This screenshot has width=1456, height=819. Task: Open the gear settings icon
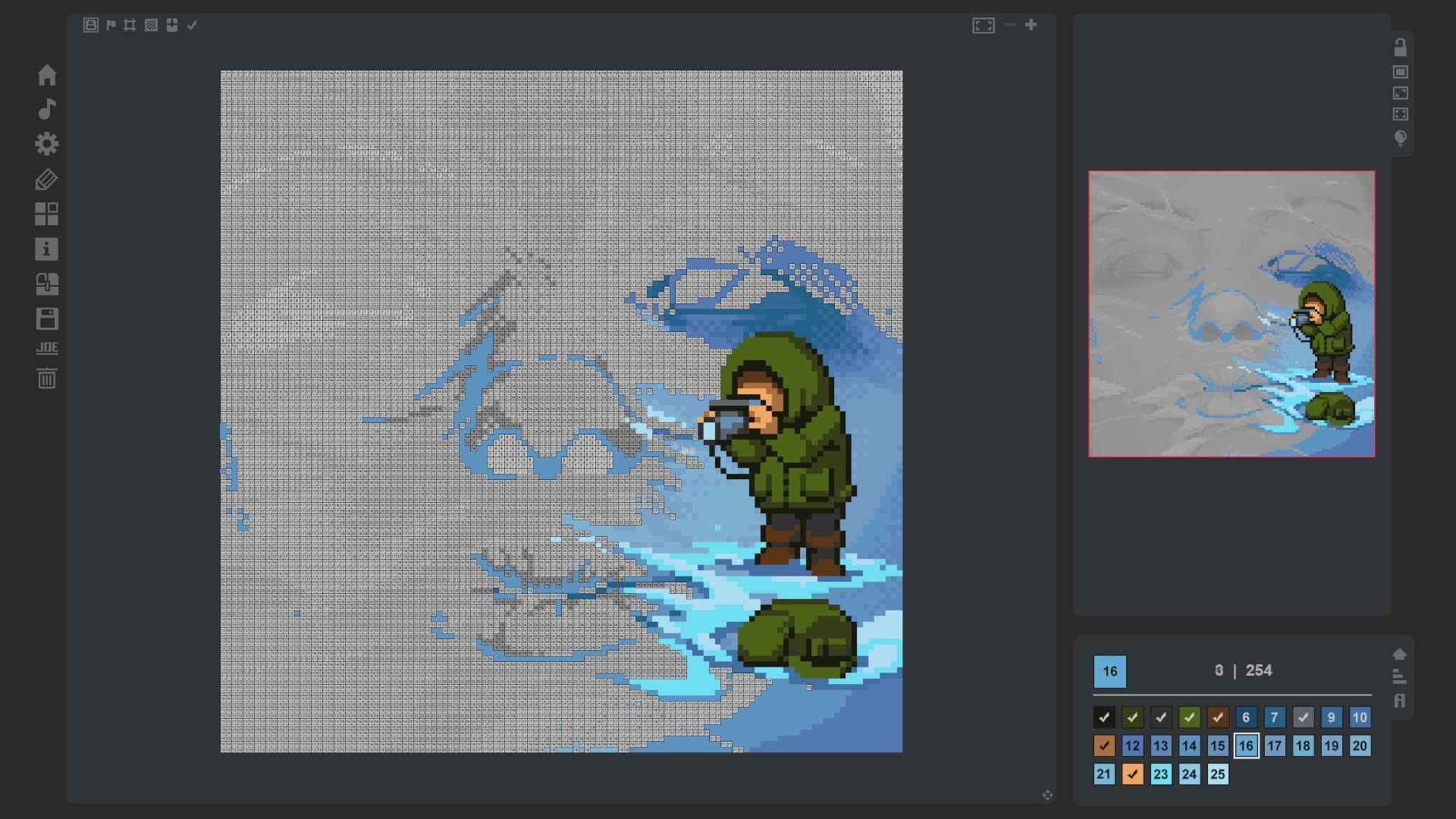point(47,144)
